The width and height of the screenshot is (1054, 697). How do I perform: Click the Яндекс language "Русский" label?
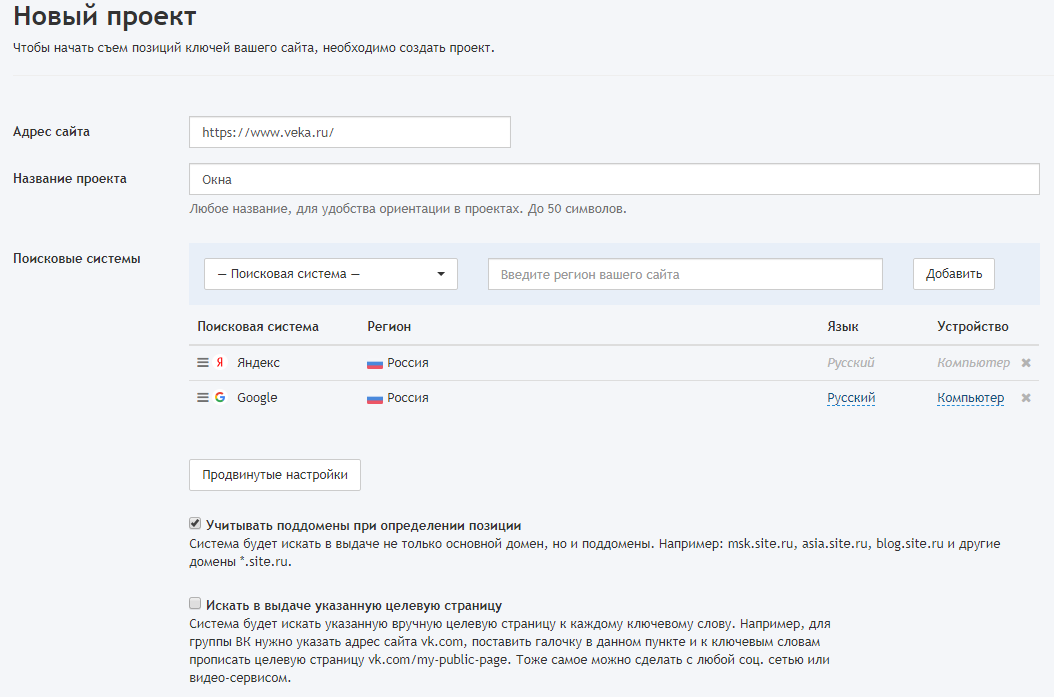point(851,363)
